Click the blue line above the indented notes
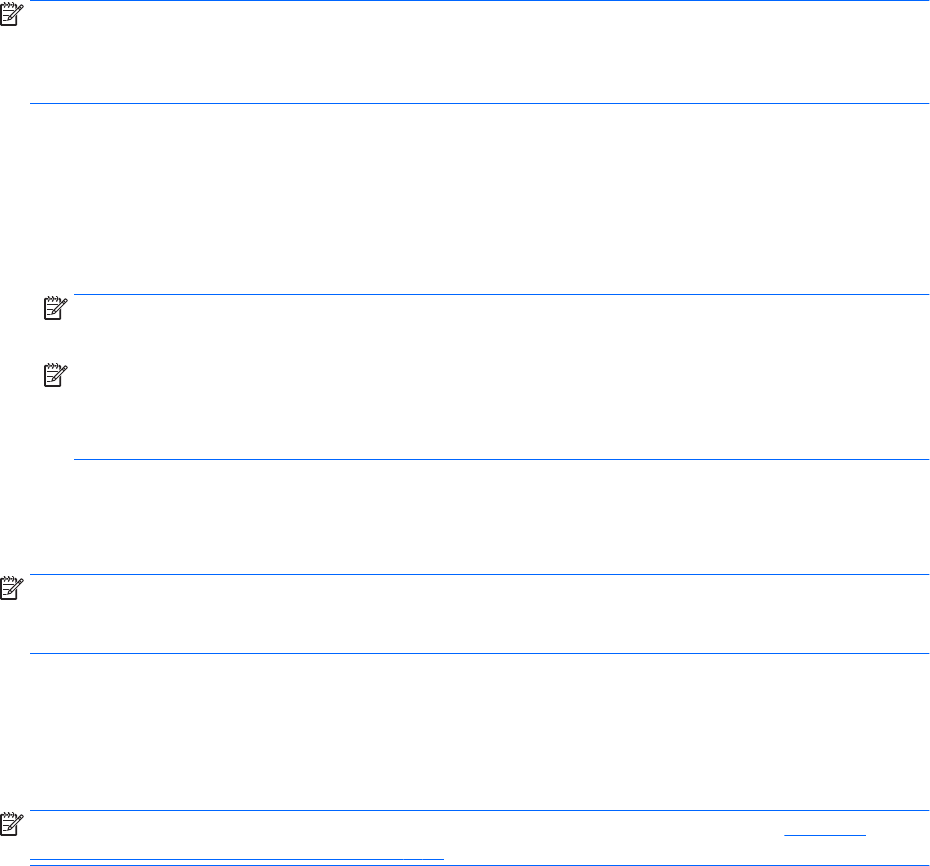Viewport: 930px width, 866px height. point(500,295)
